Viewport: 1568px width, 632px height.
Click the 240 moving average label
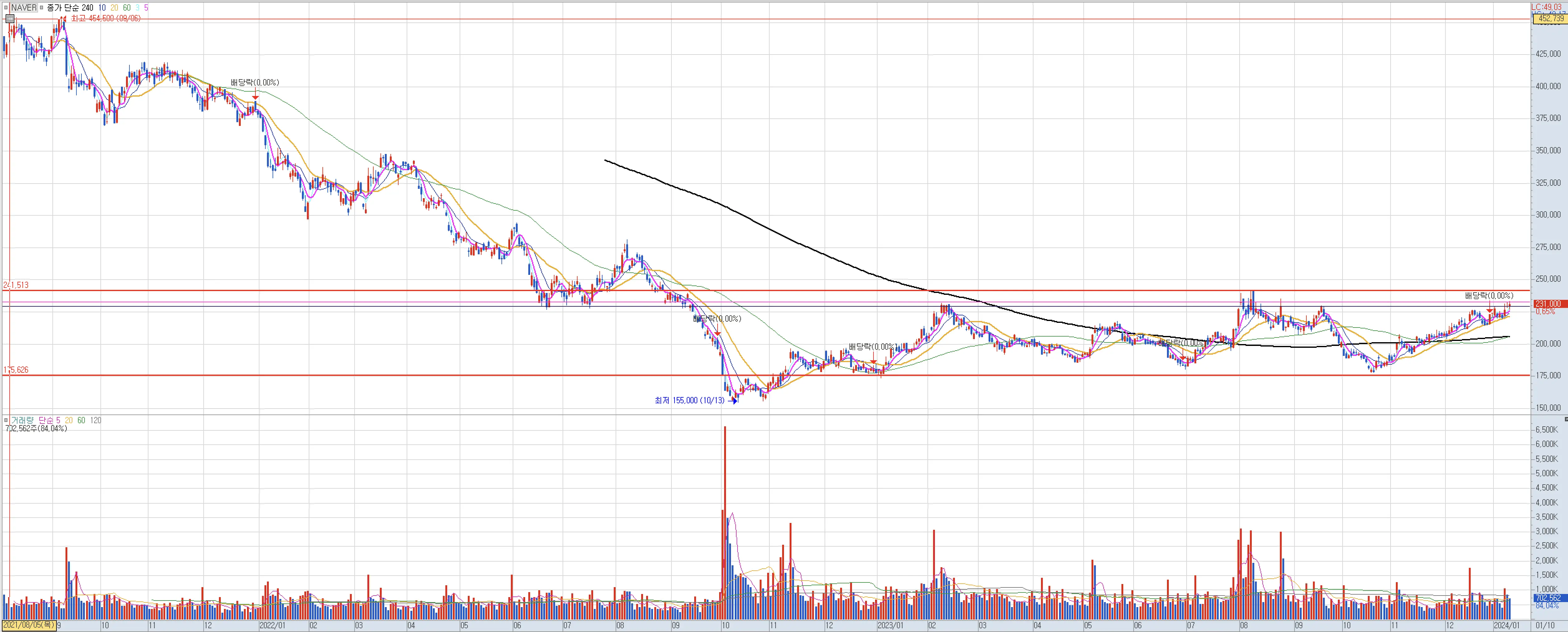pyautogui.click(x=87, y=8)
